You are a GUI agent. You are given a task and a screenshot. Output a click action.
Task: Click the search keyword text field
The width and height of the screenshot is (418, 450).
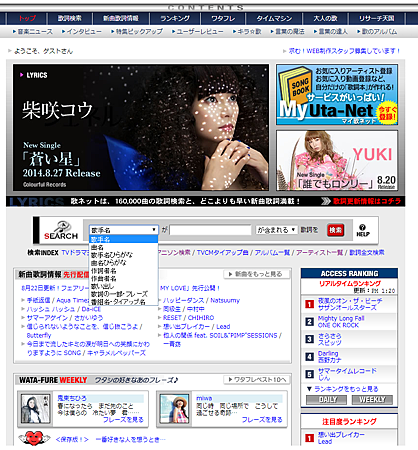click(x=210, y=230)
